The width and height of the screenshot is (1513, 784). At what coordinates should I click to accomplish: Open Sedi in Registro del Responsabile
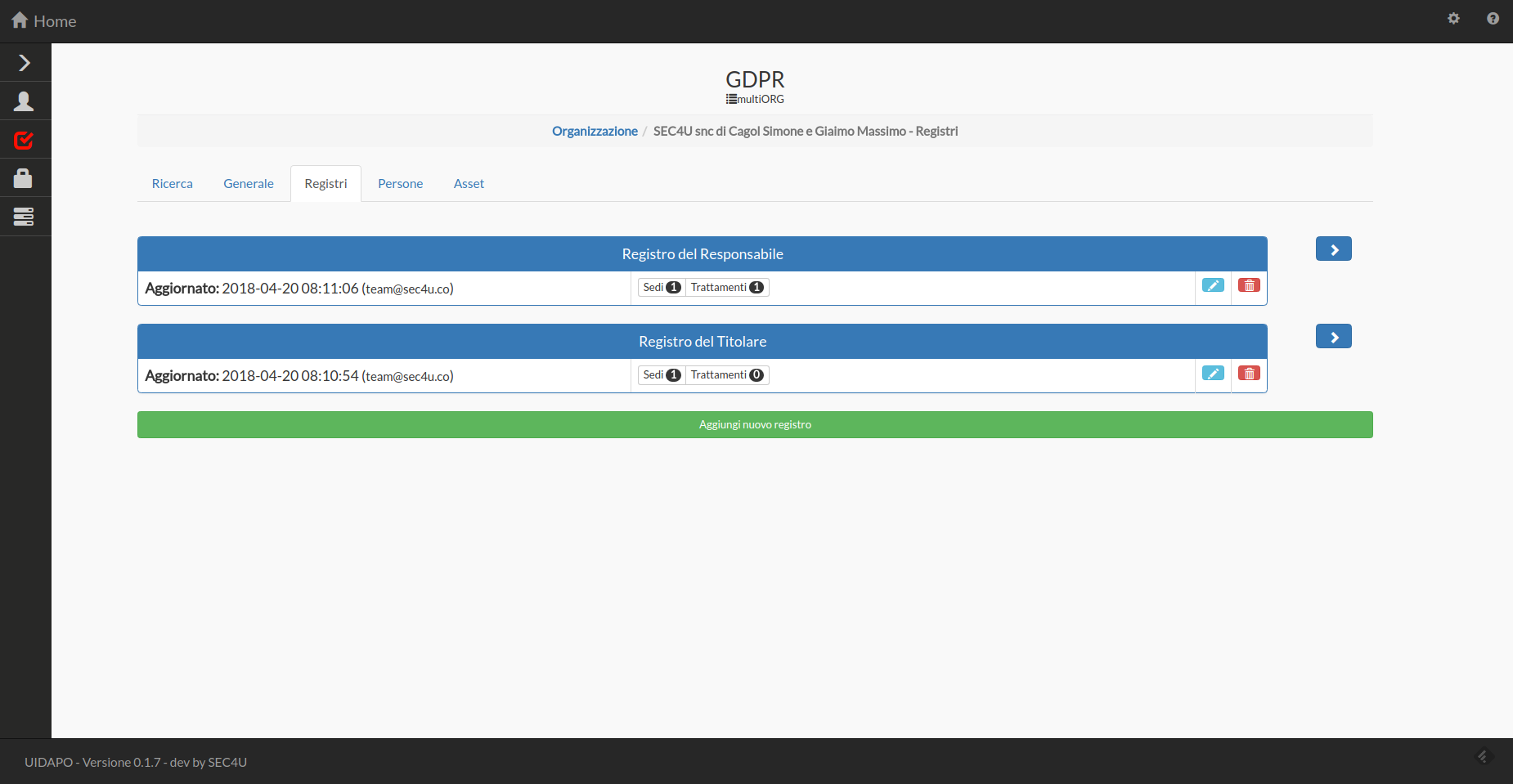click(662, 287)
